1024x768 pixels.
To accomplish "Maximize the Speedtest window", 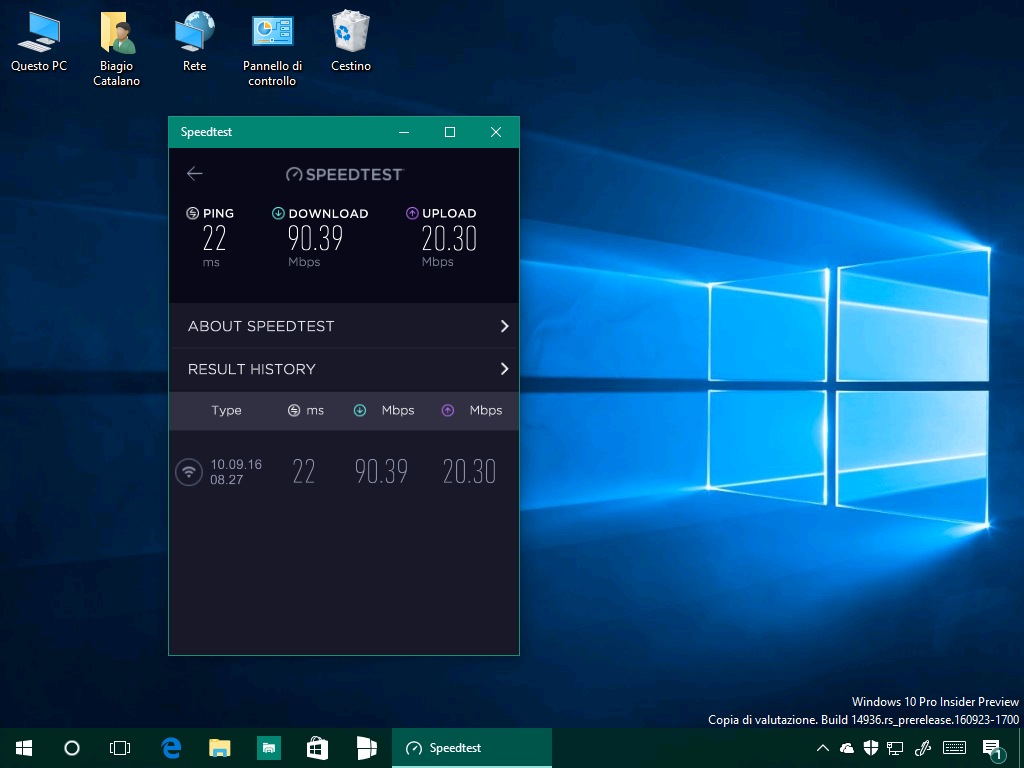I will click(450, 132).
